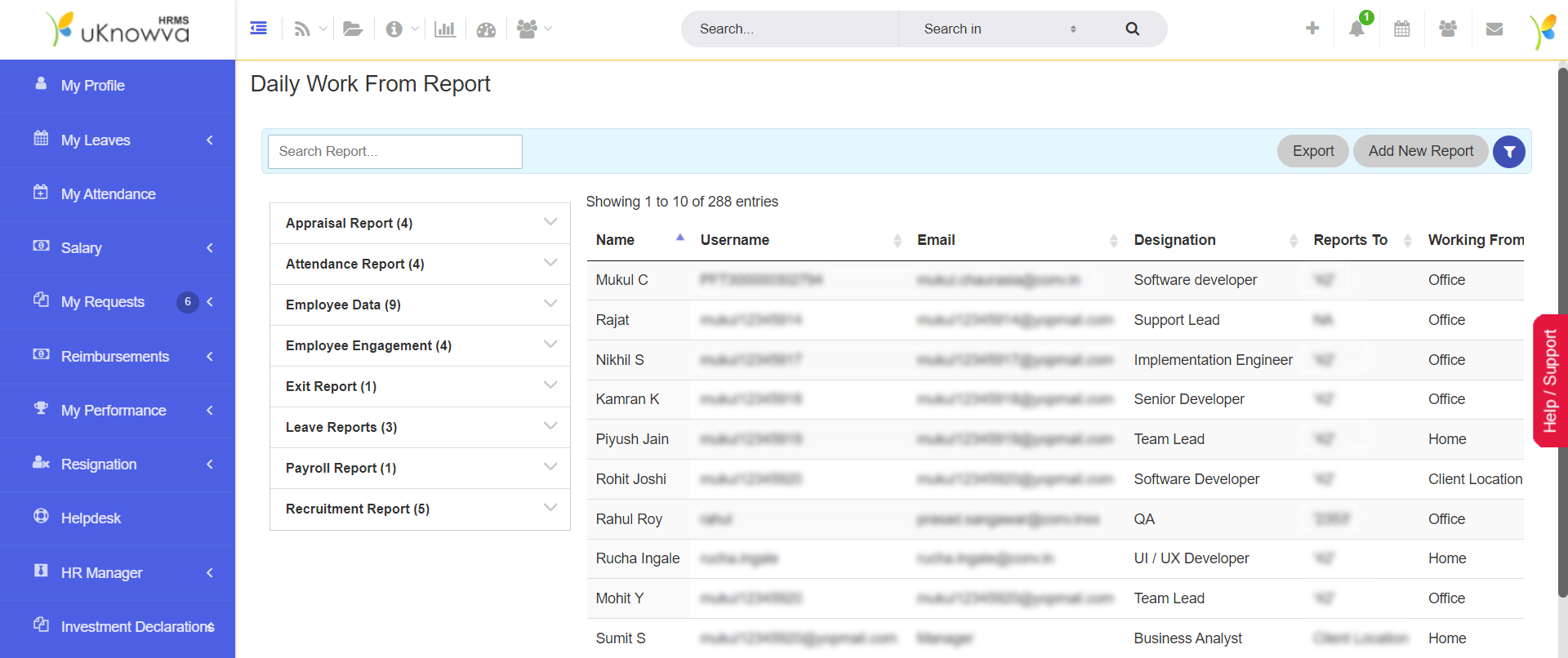Viewport: 1568px width, 658px height.
Task: Expand the Appraisal Report section
Action: click(420, 223)
